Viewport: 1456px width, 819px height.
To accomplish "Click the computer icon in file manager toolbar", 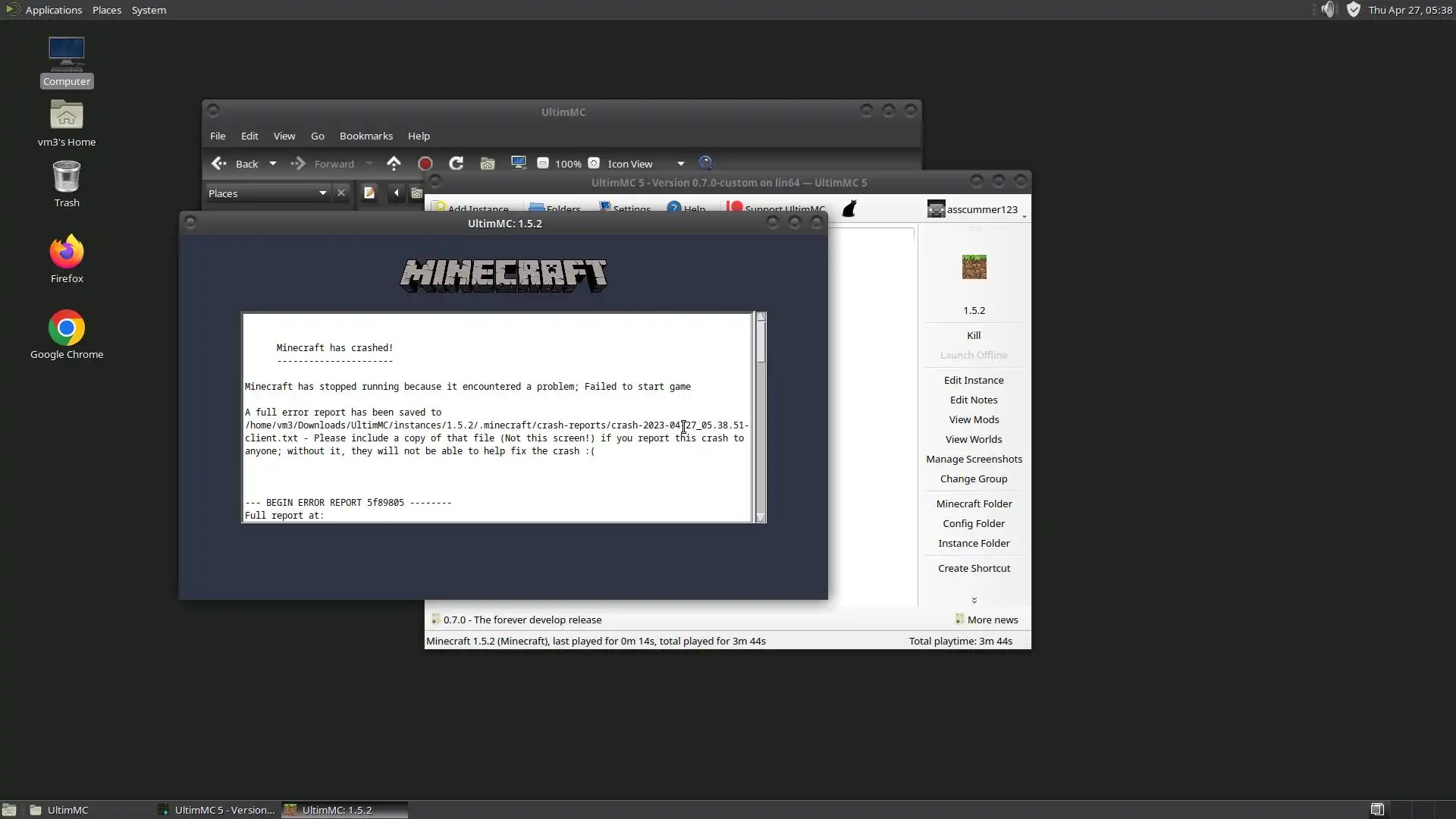I will click(x=519, y=163).
